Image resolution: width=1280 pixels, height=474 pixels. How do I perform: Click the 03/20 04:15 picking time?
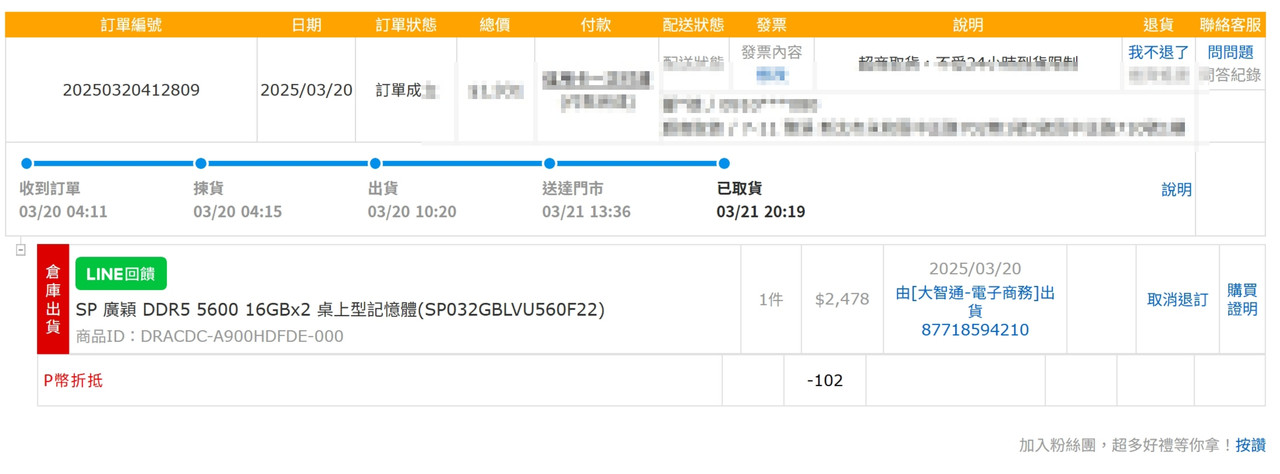coord(238,212)
